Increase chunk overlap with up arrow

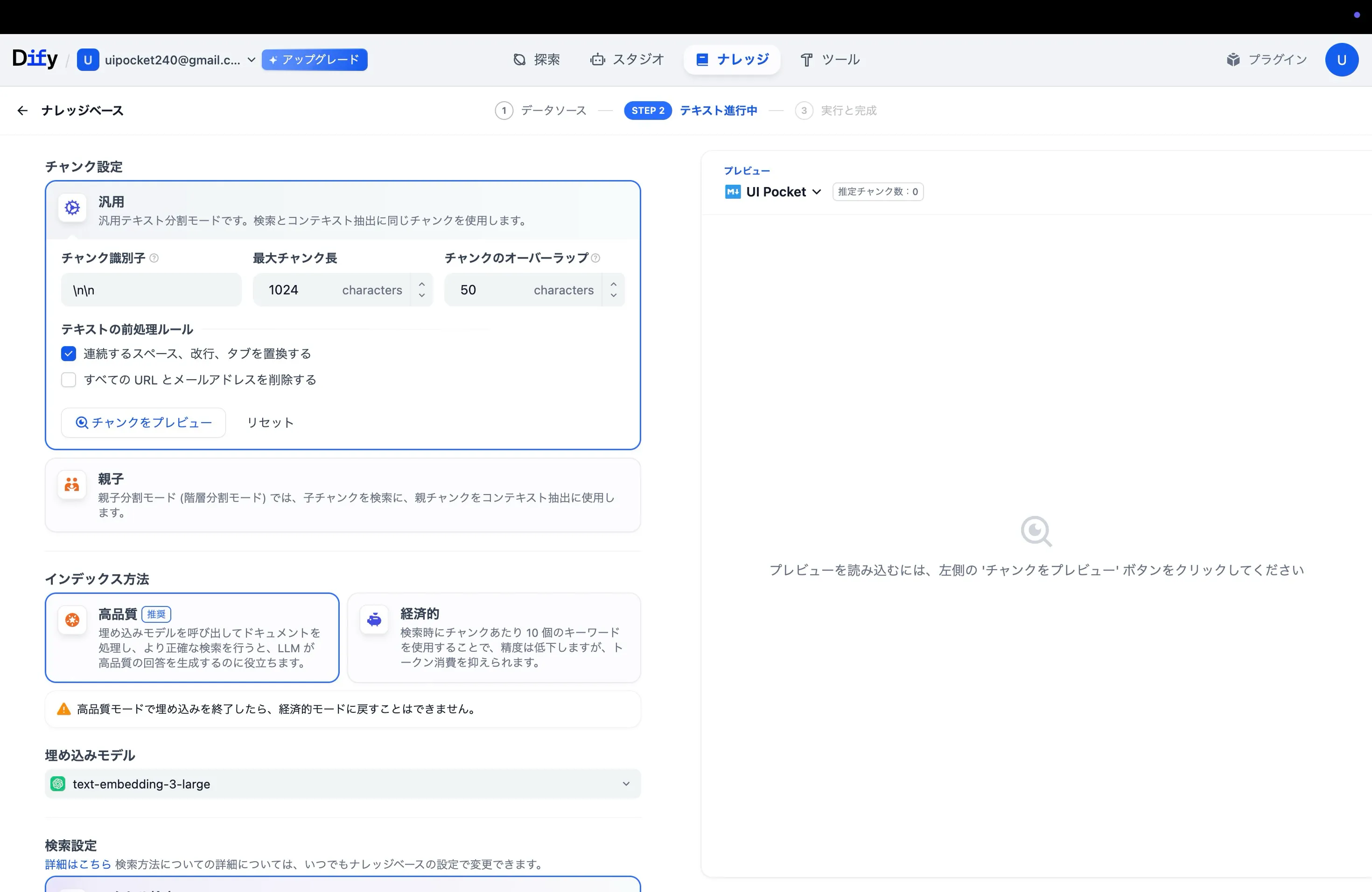(x=613, y=284)
